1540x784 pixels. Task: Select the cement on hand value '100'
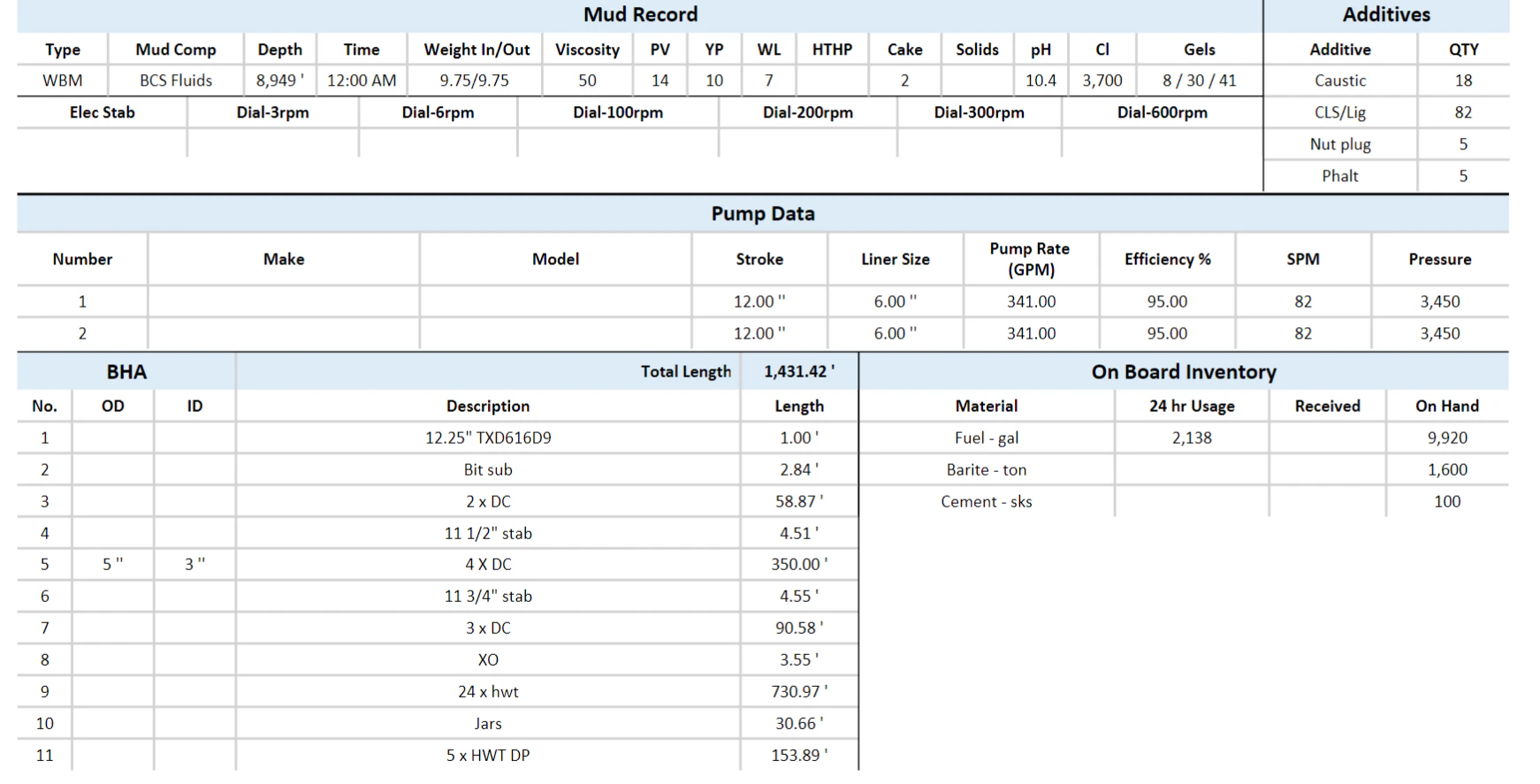(x=1447, y=501)
